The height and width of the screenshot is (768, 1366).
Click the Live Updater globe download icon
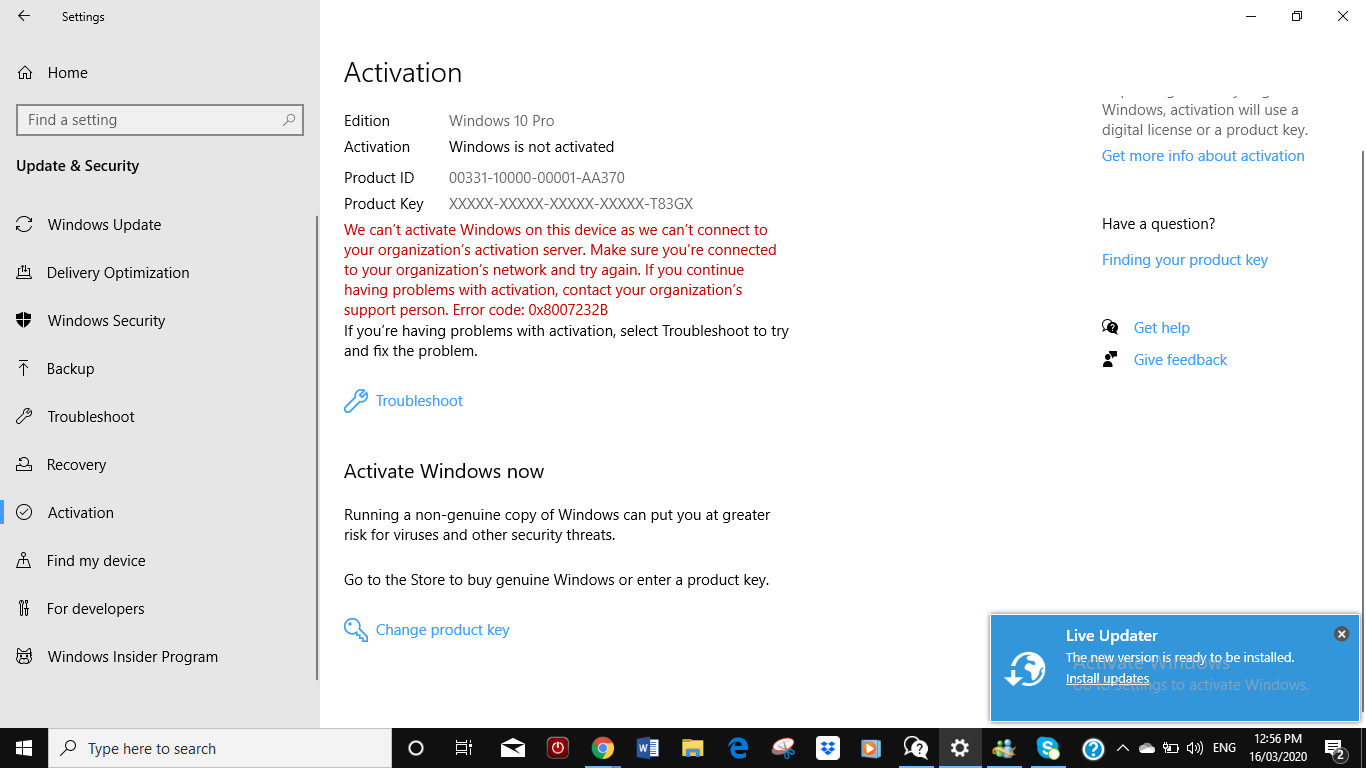click(1025, 669)
